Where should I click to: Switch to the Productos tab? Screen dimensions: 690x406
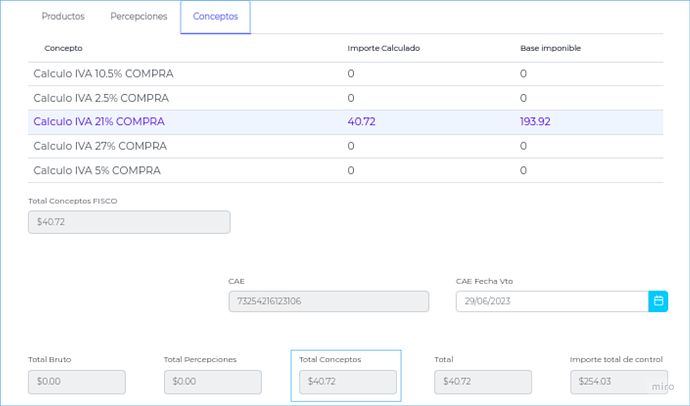[x=63, y=17]
